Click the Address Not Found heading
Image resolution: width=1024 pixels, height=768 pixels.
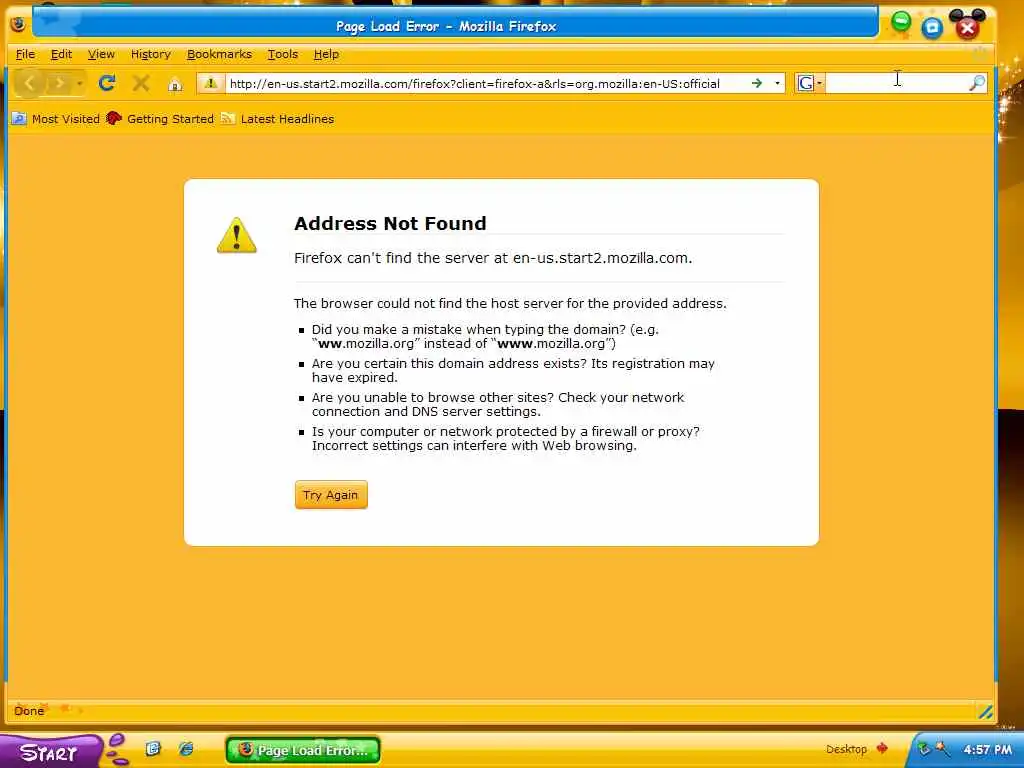pyautogui.click(x=390, y=223)
